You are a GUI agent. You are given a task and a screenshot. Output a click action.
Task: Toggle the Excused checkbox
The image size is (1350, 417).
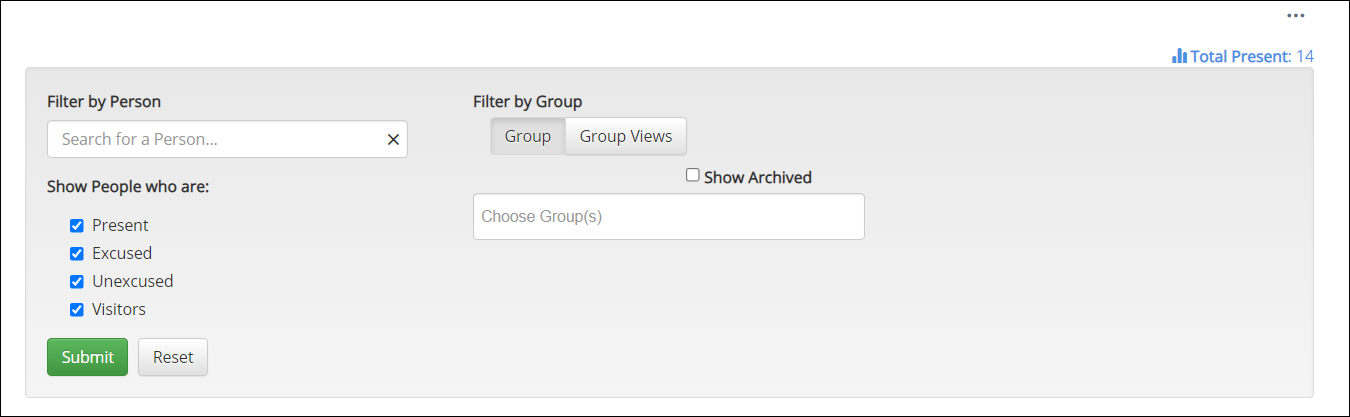point(77,254)
